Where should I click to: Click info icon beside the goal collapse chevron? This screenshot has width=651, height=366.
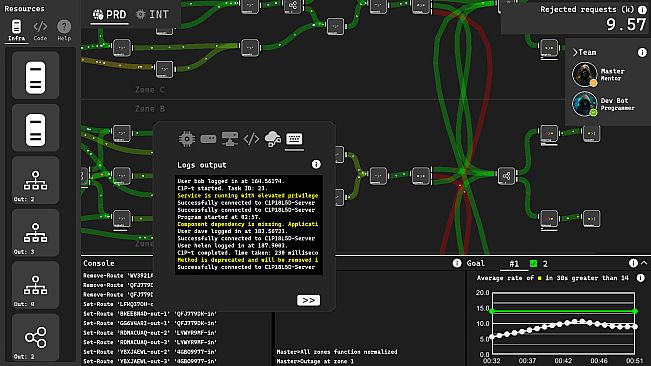[633, 263]
